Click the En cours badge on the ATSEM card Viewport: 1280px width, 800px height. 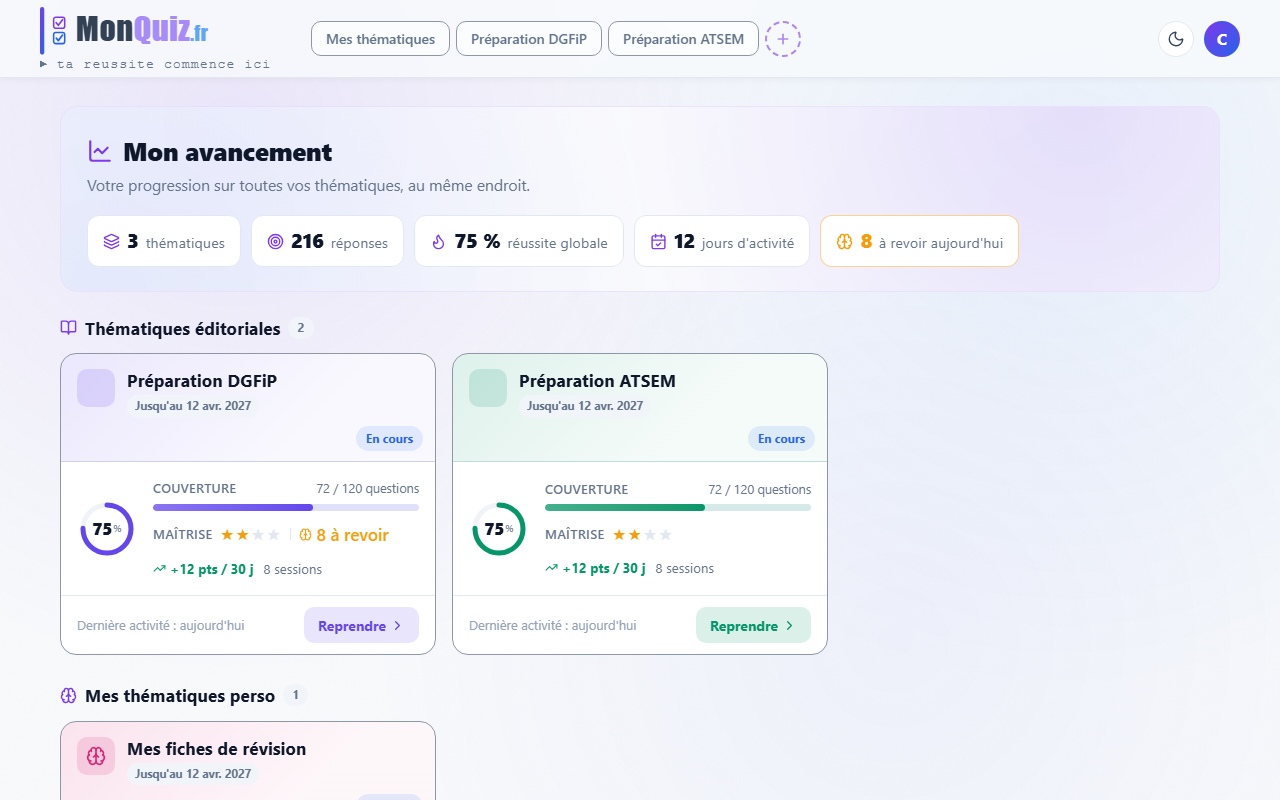(782, 439)
